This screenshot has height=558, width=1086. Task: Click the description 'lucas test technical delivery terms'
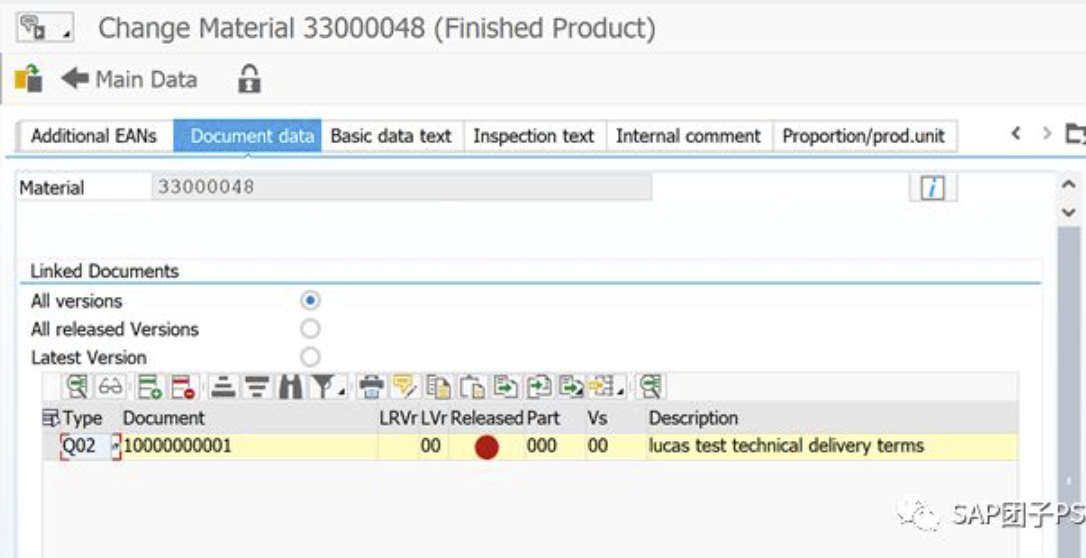[785, 446]
